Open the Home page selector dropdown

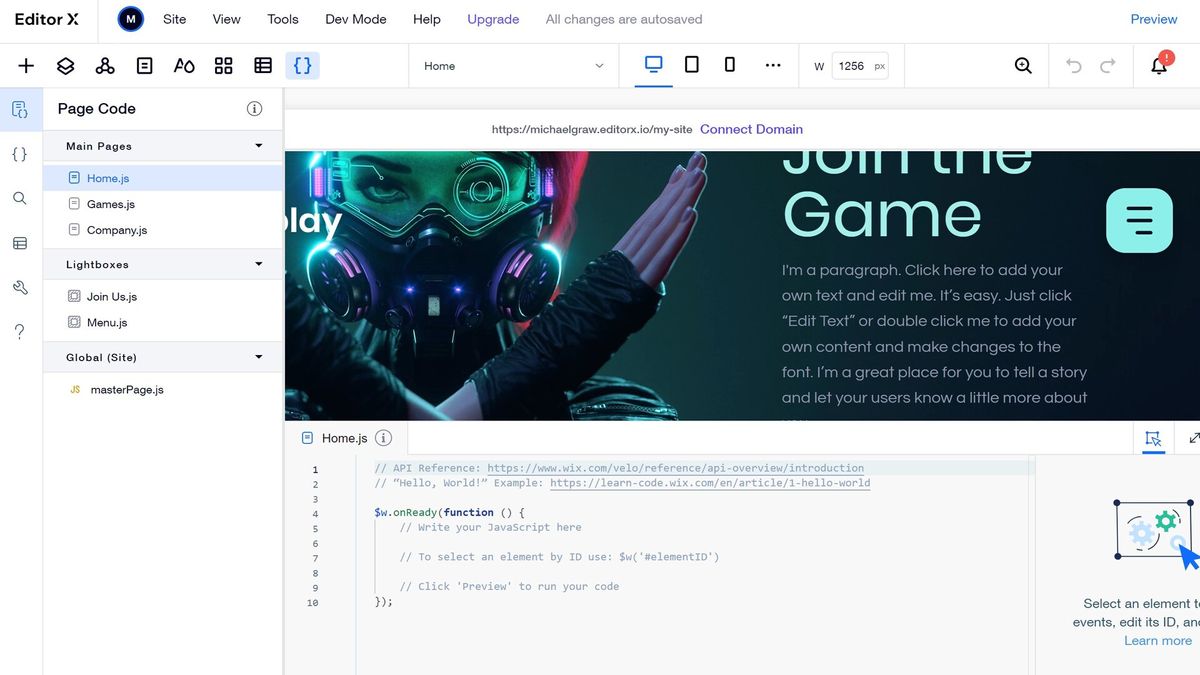513,65
